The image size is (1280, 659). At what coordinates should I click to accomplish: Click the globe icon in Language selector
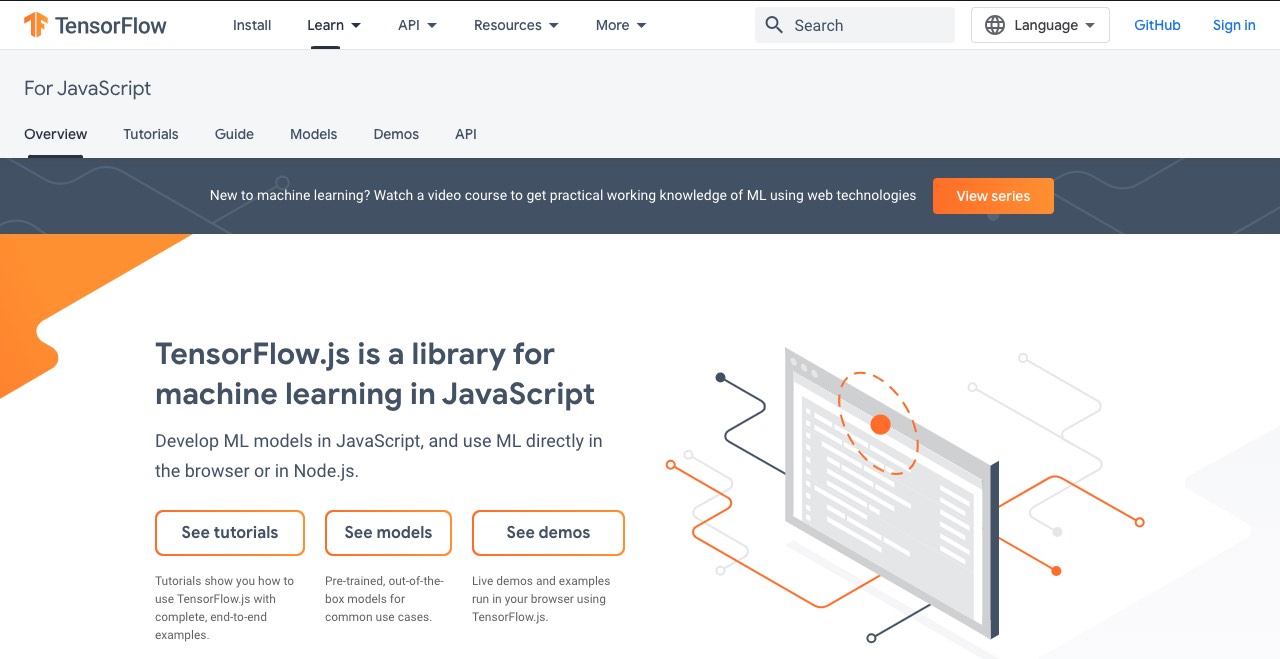click(x=994, y=25)
